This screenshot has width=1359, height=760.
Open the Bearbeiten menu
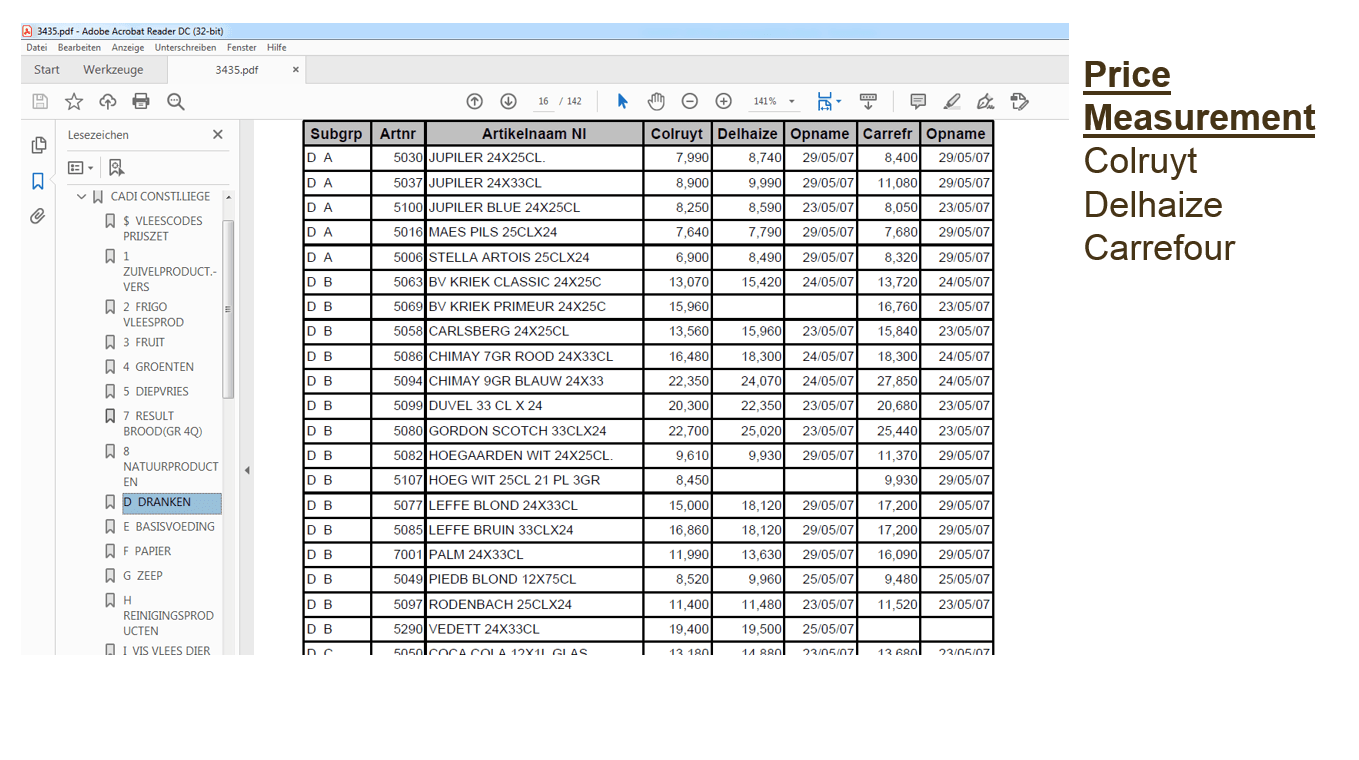point(79,47)
